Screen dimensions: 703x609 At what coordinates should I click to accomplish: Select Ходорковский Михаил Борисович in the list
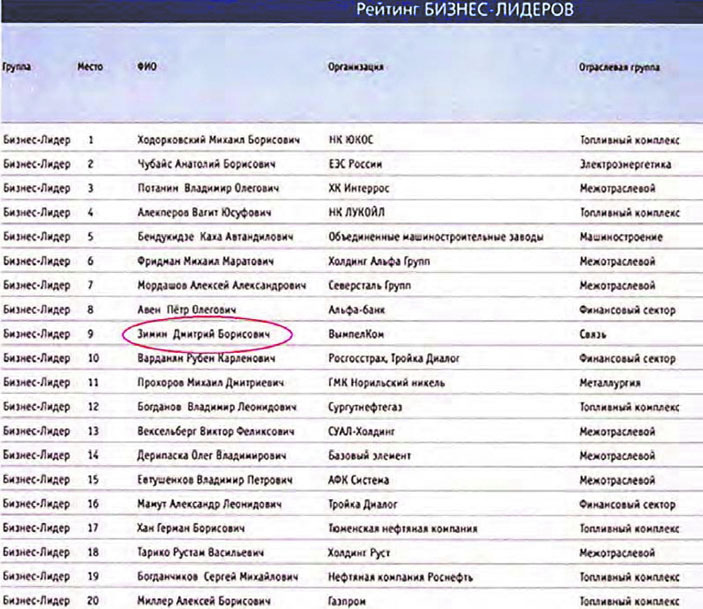[x=218, y=139]
